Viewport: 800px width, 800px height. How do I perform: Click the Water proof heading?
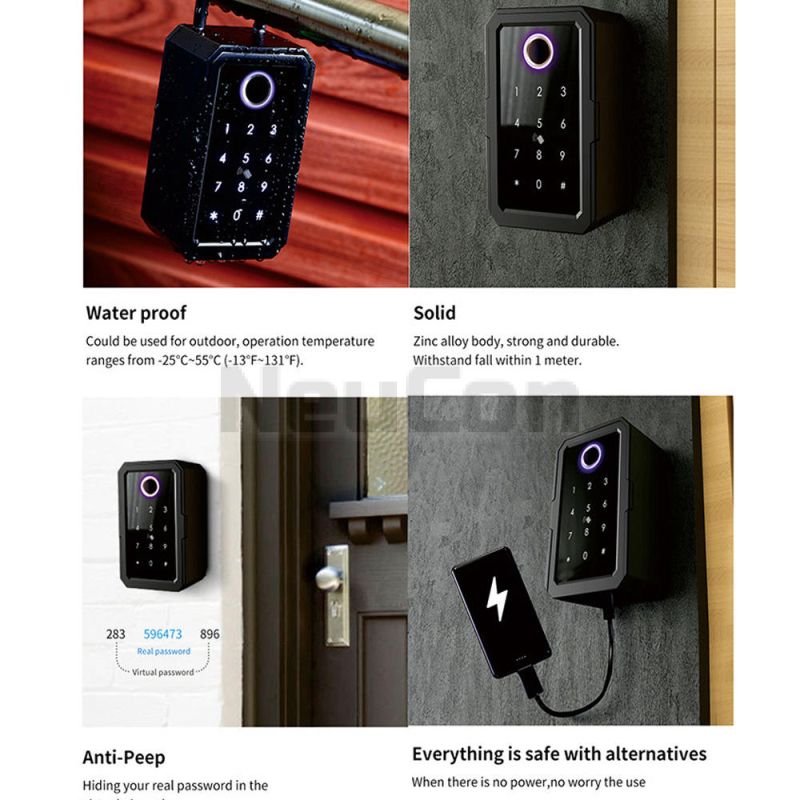(136, 313)
